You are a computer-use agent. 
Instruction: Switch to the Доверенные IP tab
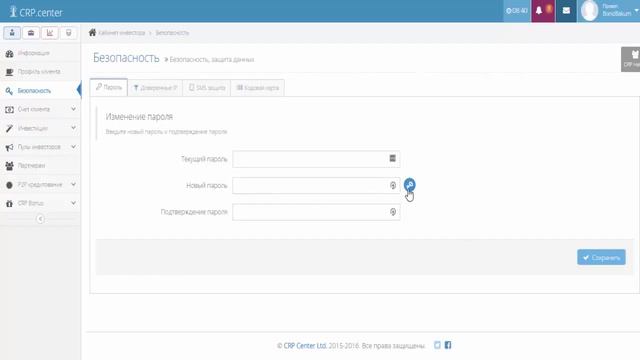pos(156,88)
